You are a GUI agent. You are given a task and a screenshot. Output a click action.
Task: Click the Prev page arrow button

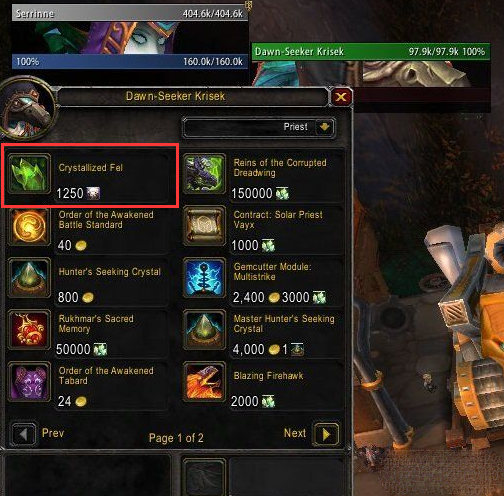coord(23,434)
